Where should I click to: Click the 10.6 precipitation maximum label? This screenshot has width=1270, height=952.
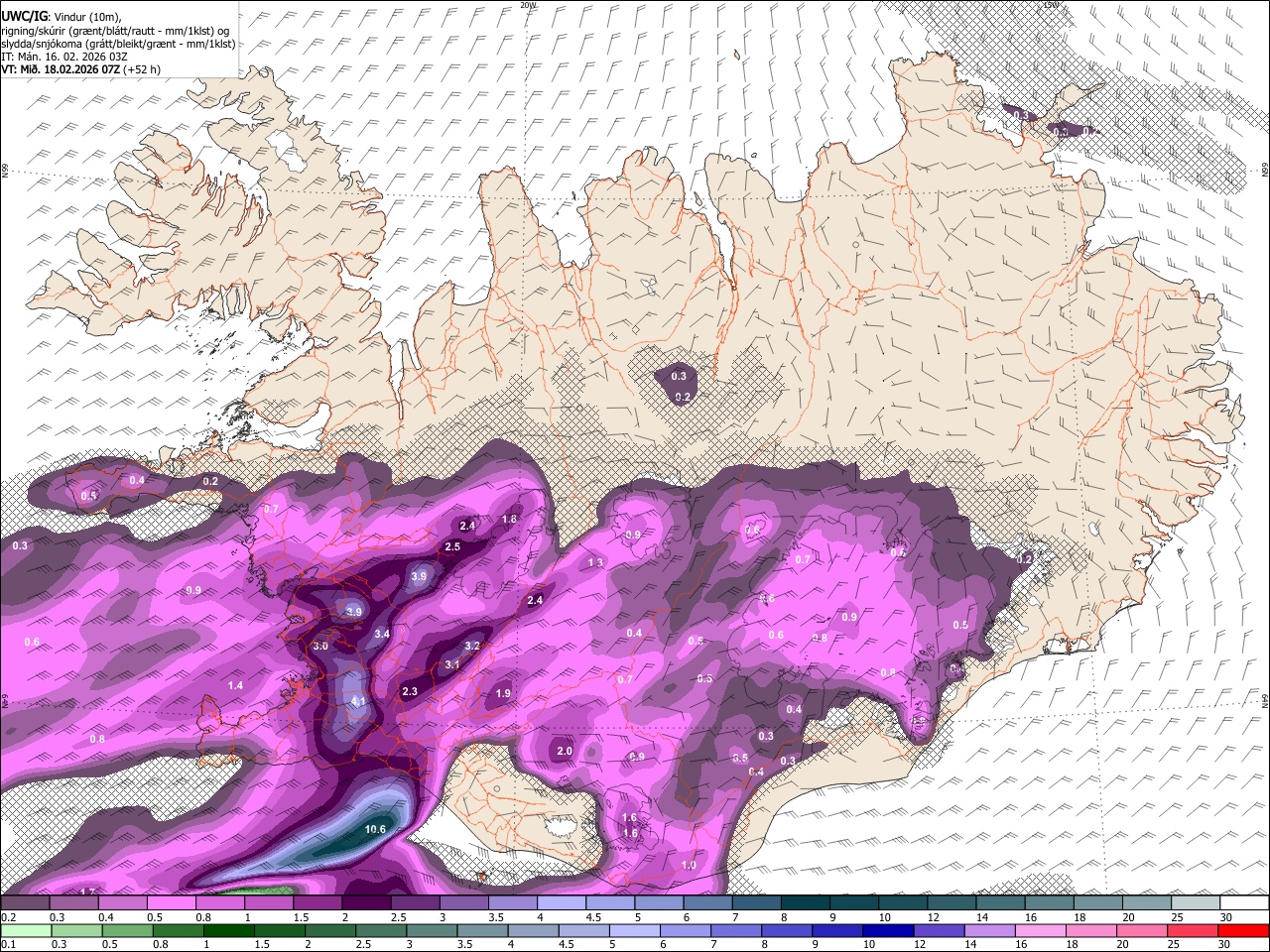tap(375, 830)
